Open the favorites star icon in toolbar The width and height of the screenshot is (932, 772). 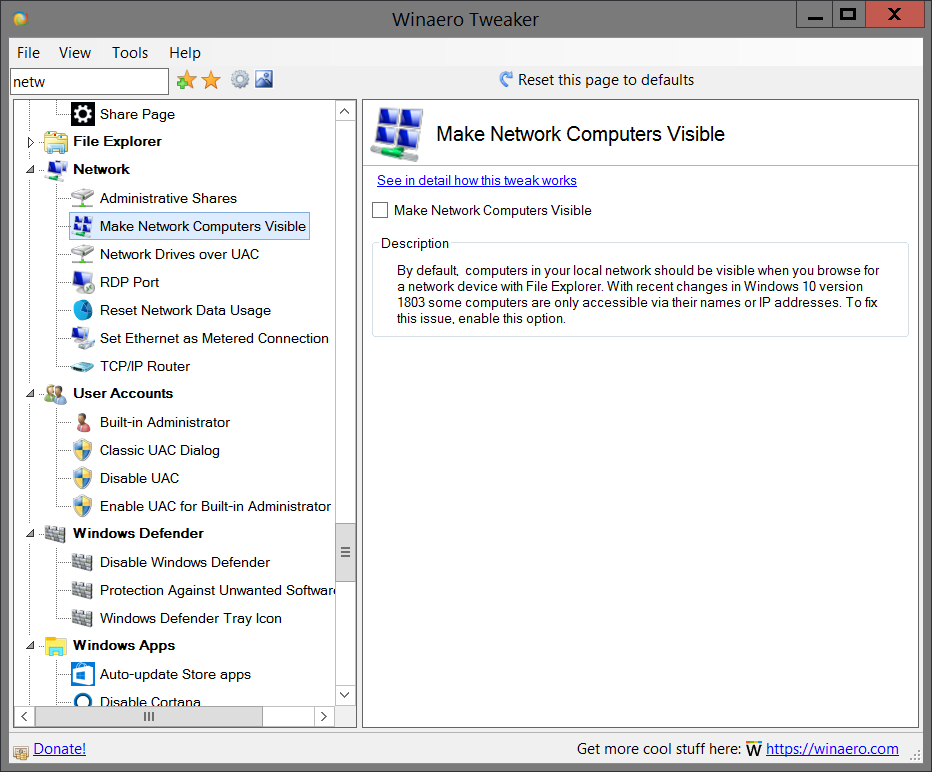(x=211, y=79)
